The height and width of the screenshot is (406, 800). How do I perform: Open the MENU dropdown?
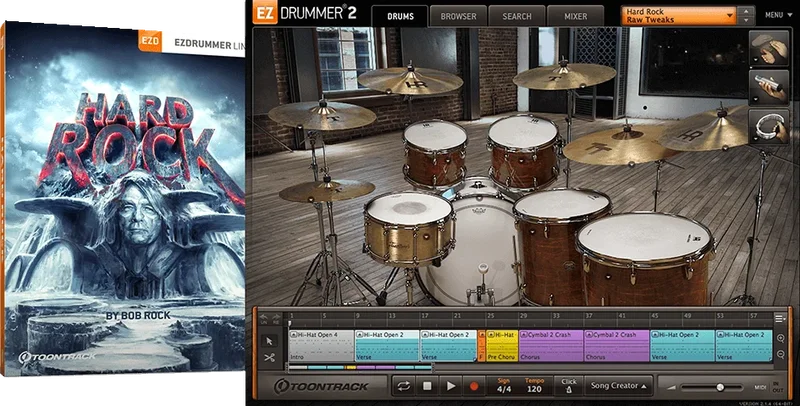778,15
